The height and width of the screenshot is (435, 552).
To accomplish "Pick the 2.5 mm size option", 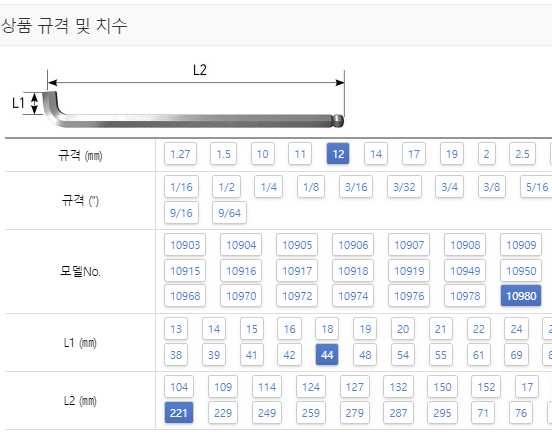I will coord(522,154).
